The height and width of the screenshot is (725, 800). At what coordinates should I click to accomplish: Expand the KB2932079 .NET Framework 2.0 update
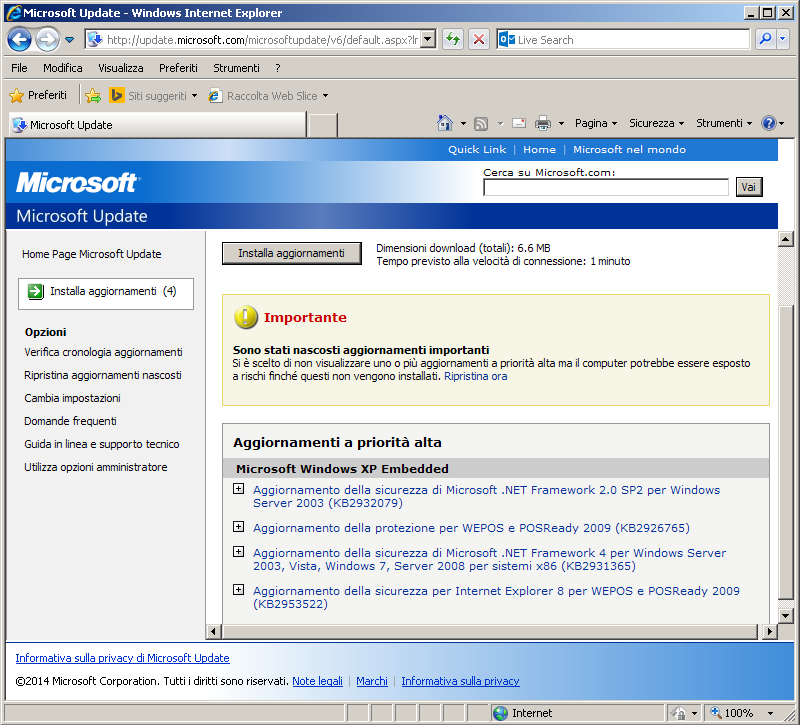pos(238,489)
